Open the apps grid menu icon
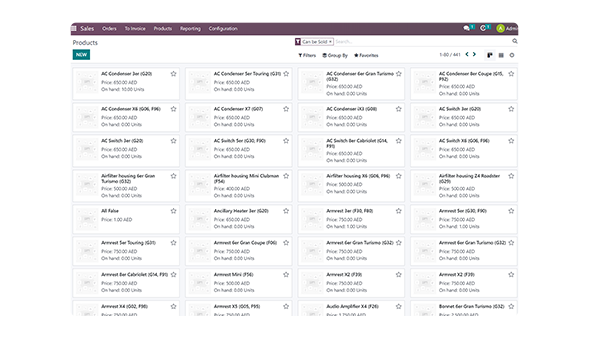 pyautogui.click(x=74, y=29)
